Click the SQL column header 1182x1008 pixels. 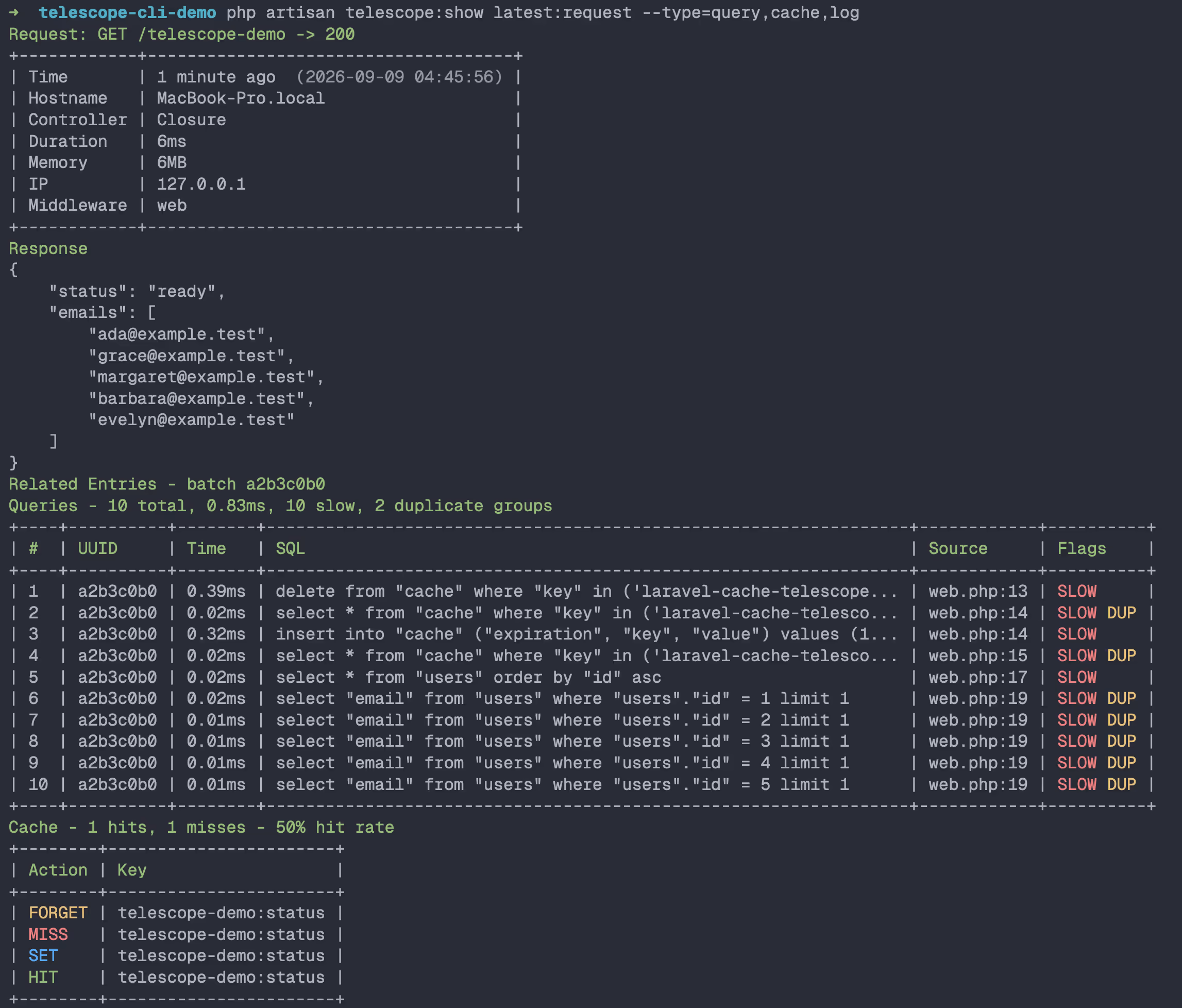[291, 548]
